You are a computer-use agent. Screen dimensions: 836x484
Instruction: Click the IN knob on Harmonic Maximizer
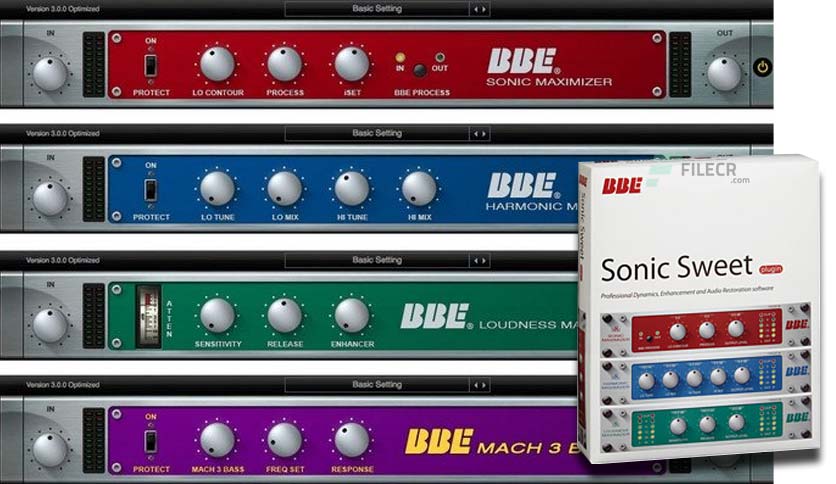pos(50,198)
